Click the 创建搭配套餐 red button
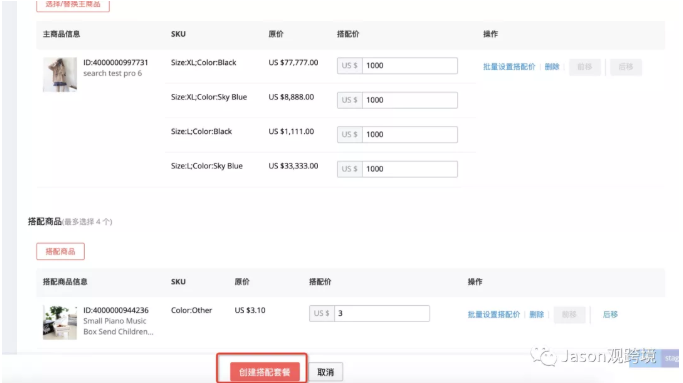683x383 pixels. tap(264, 372)
